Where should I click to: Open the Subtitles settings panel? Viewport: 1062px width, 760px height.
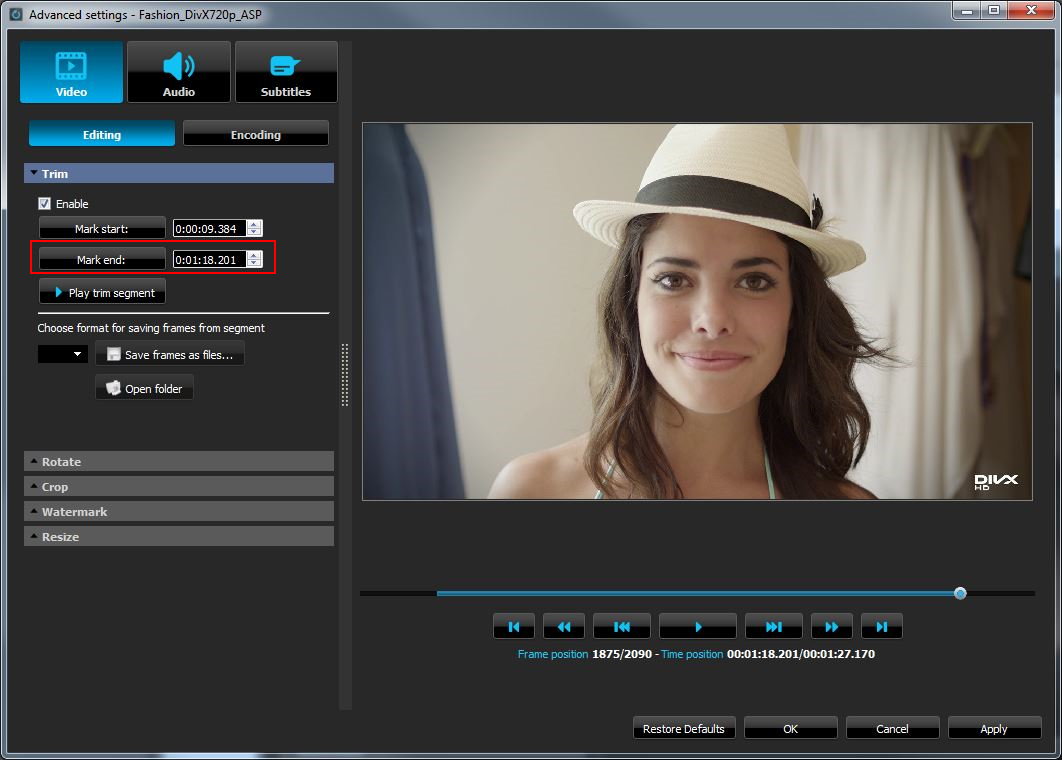click(286, 71)
